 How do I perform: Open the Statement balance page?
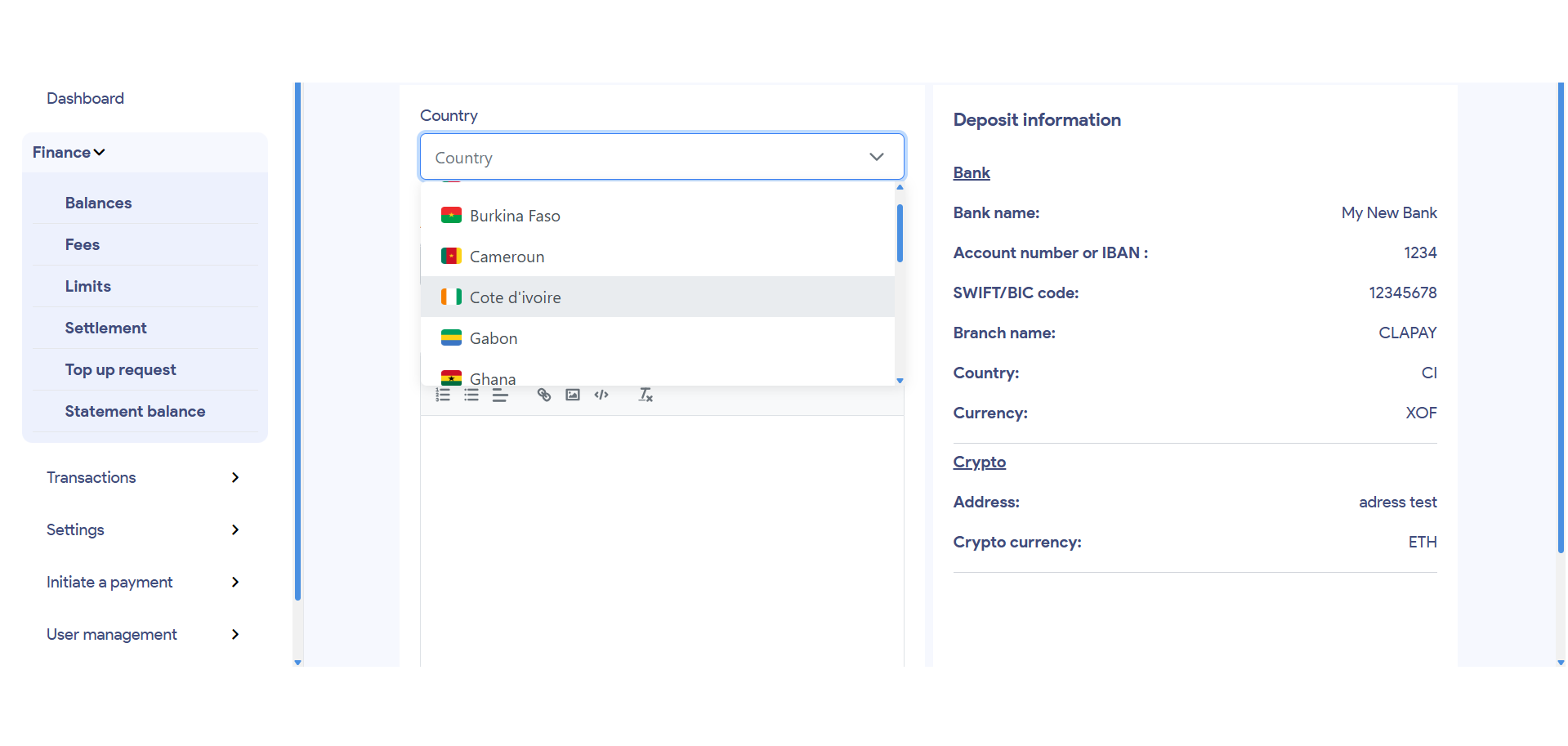click(x=135, y=412)
